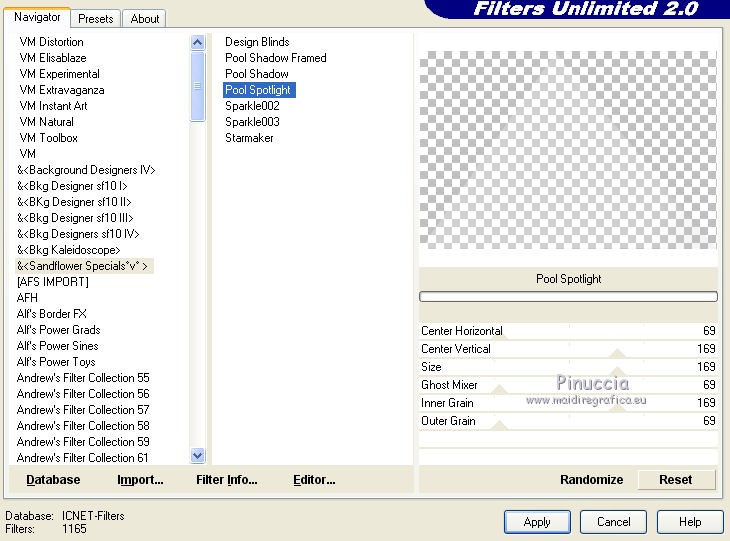
Task: Select Andrew's Filter Collection 58
Action: (83, 426)
